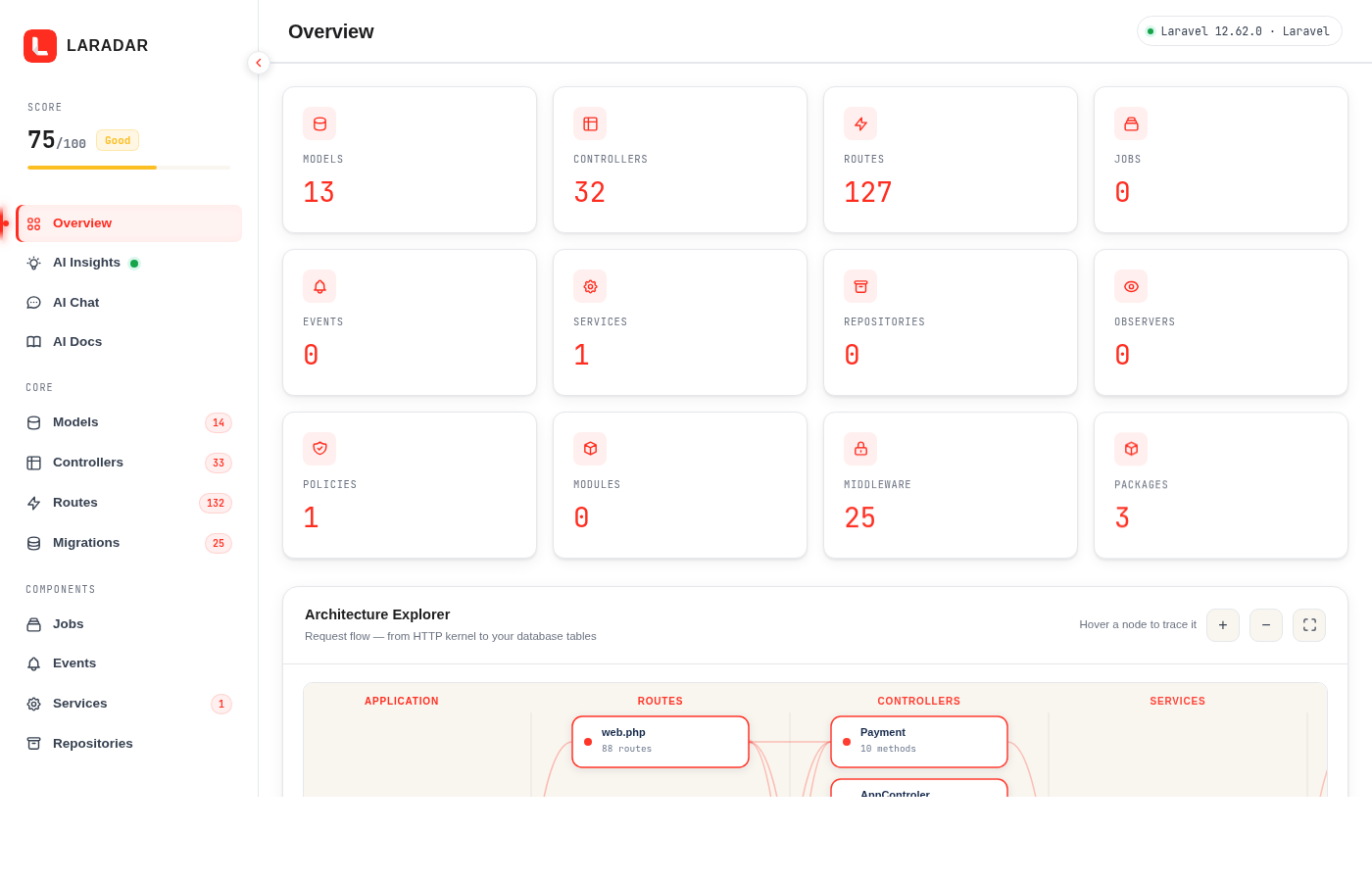Click the bell icon on Events card

tap(319, 286)
